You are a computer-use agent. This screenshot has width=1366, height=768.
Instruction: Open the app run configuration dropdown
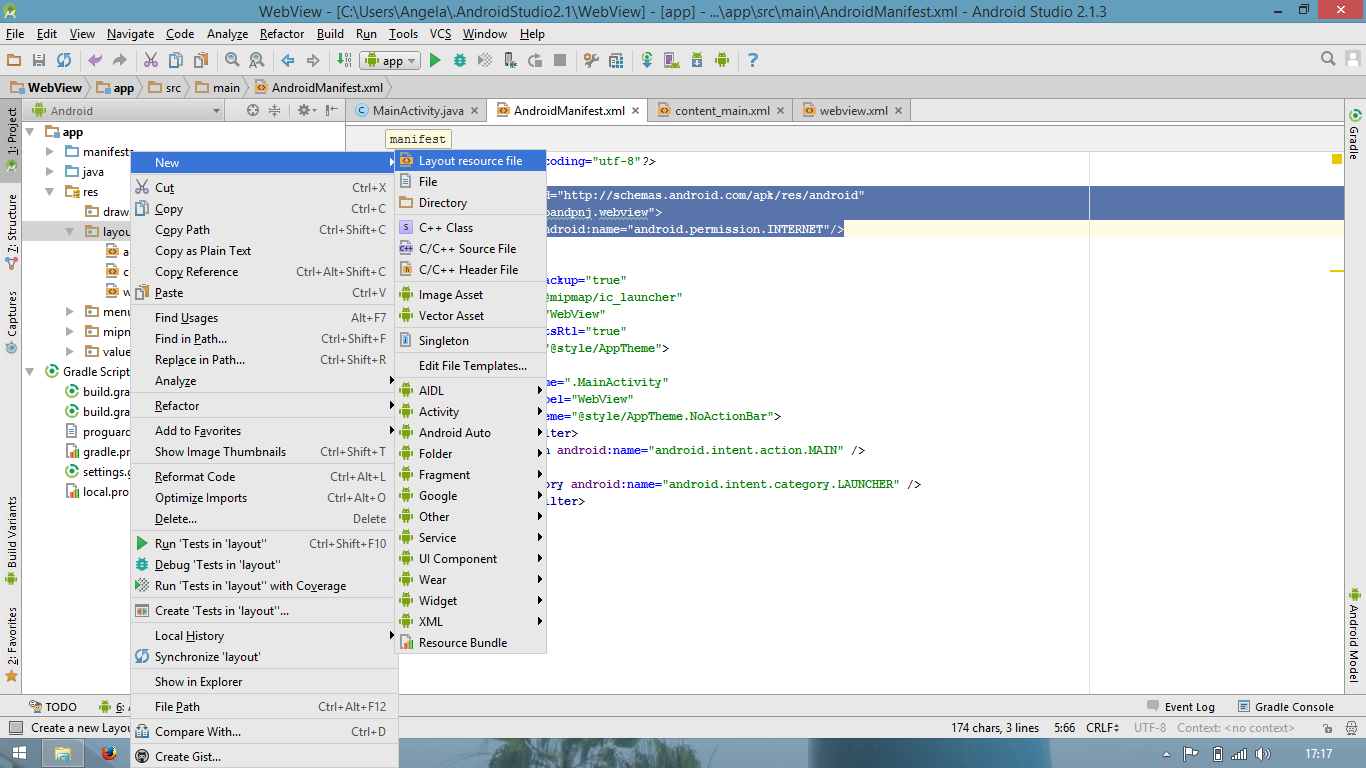(391, 61)
